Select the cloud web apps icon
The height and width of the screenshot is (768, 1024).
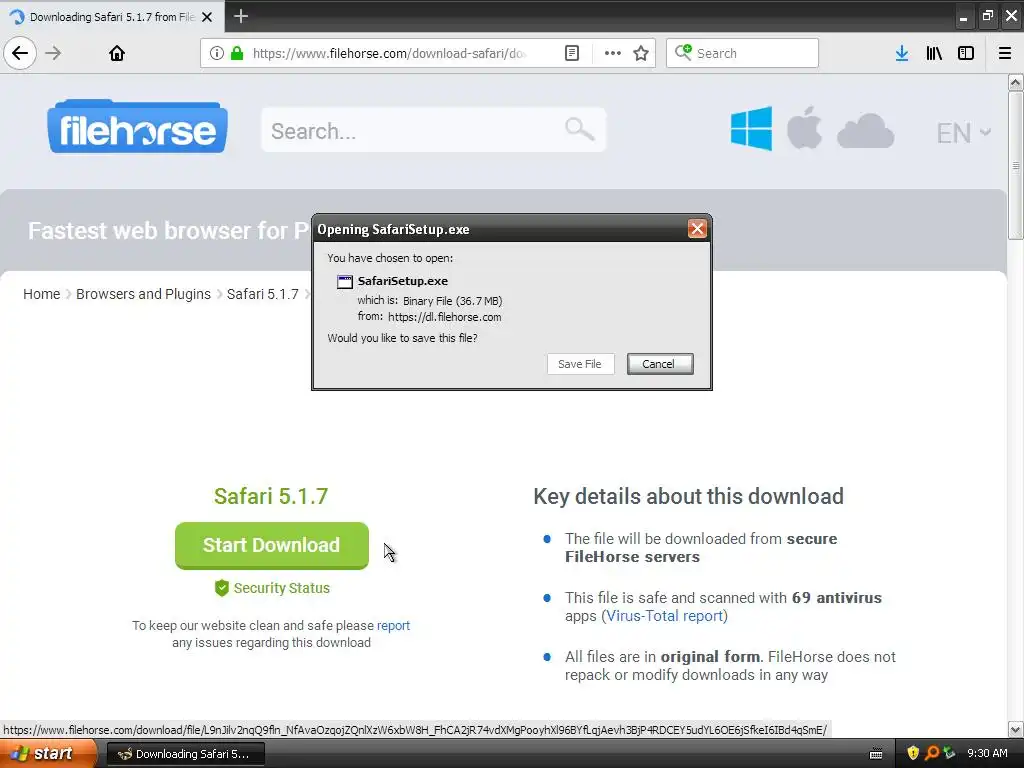(x=865, y=131)
